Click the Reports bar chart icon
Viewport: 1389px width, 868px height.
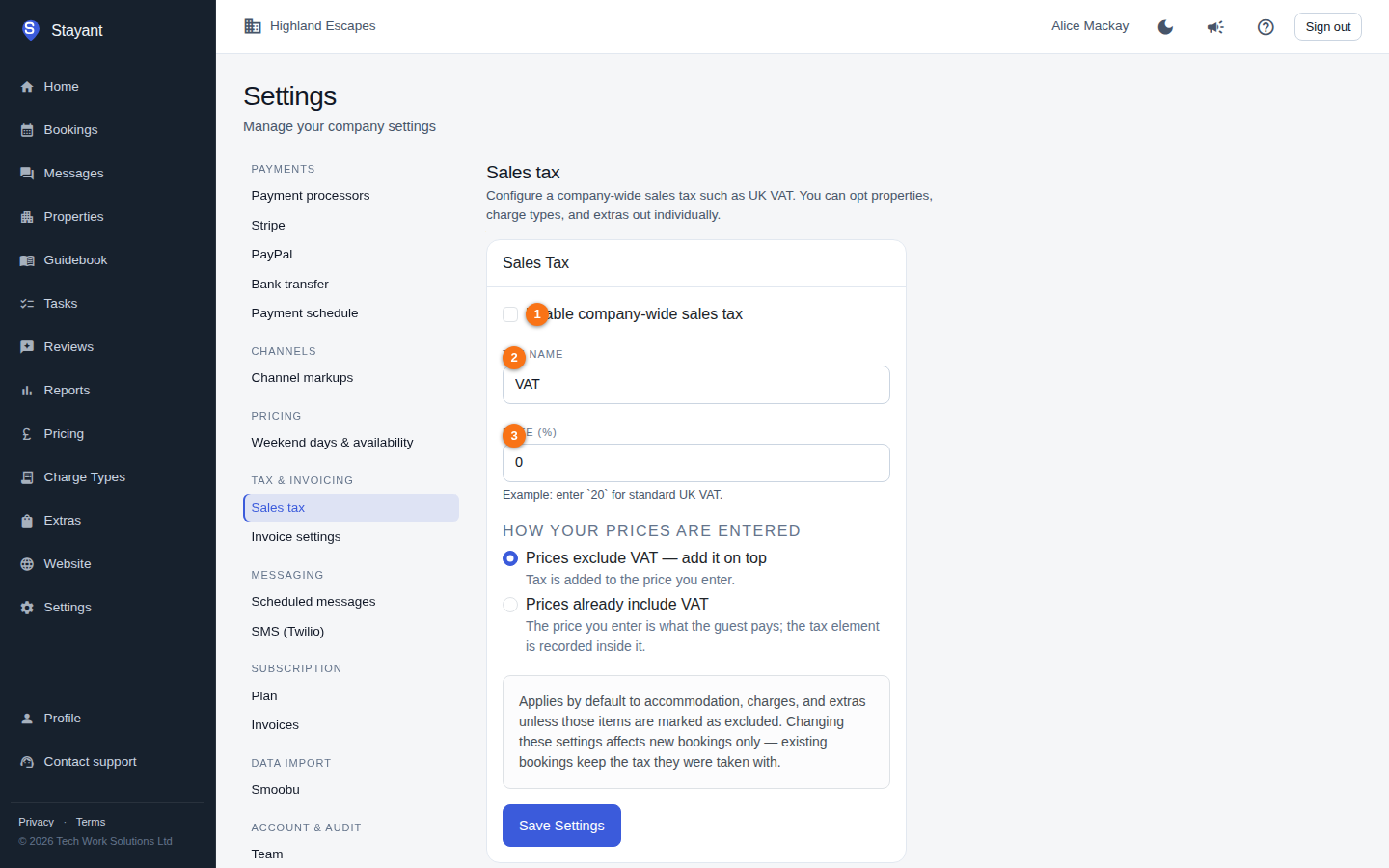pos(27,391)
